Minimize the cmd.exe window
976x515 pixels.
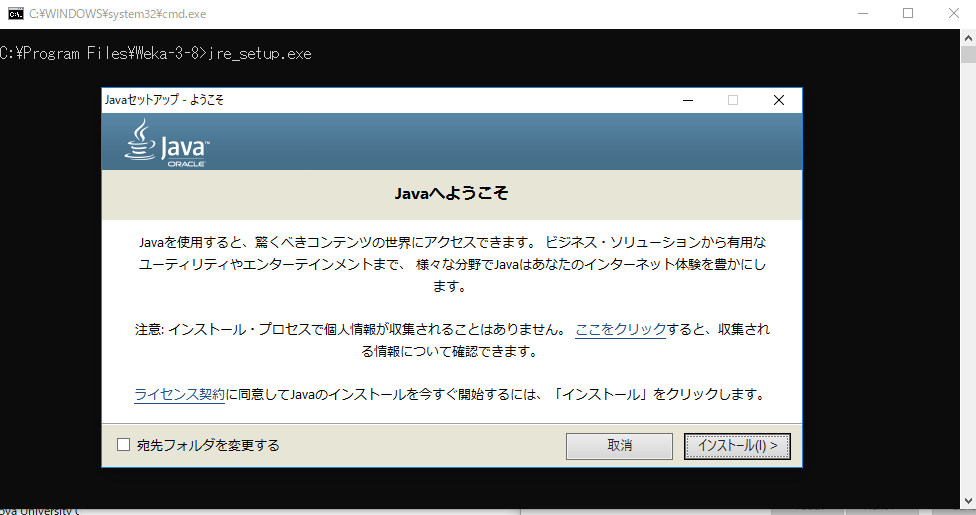tap(863, 14)
